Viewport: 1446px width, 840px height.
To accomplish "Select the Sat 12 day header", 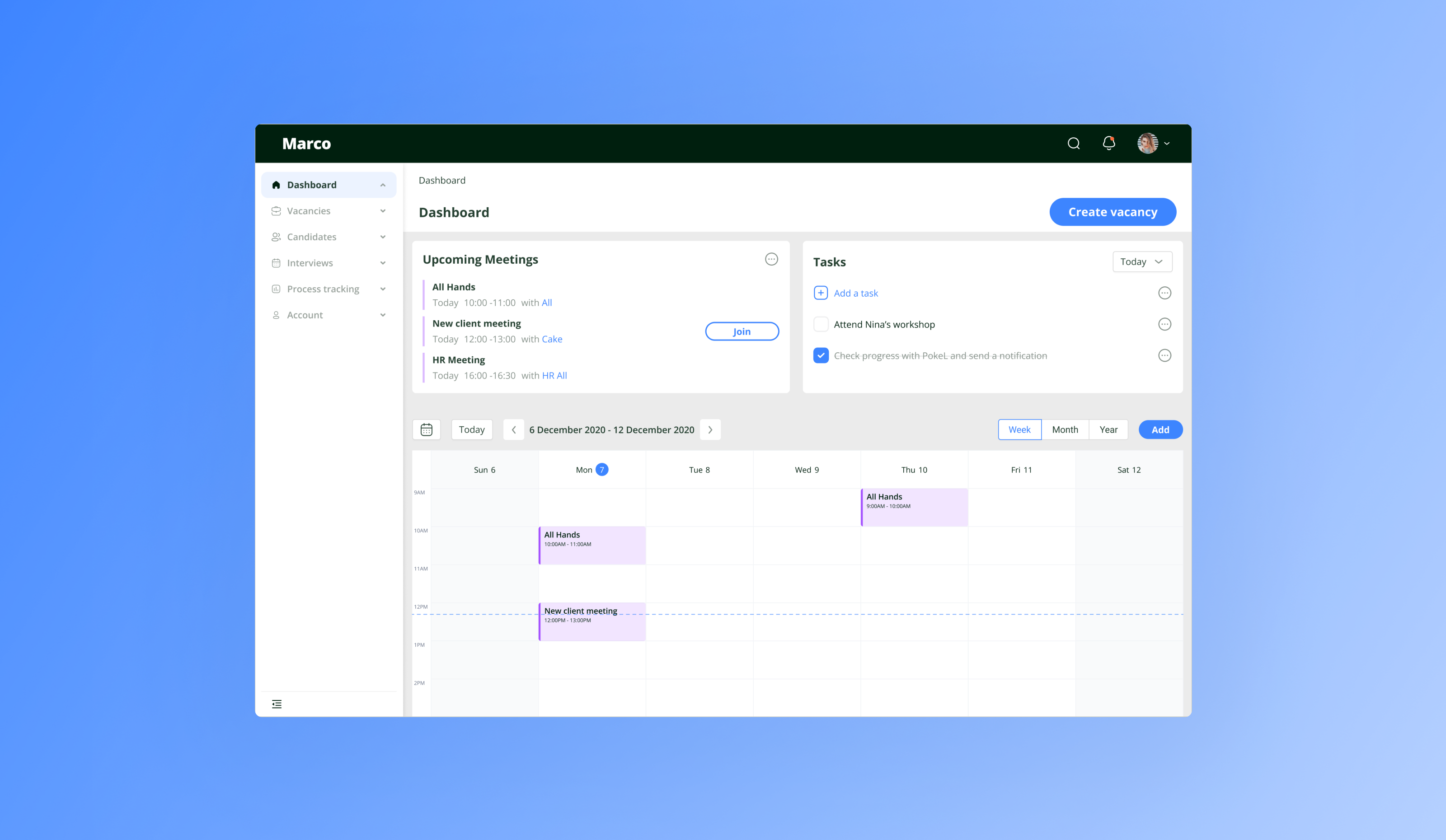I will tap(1129, 470).
